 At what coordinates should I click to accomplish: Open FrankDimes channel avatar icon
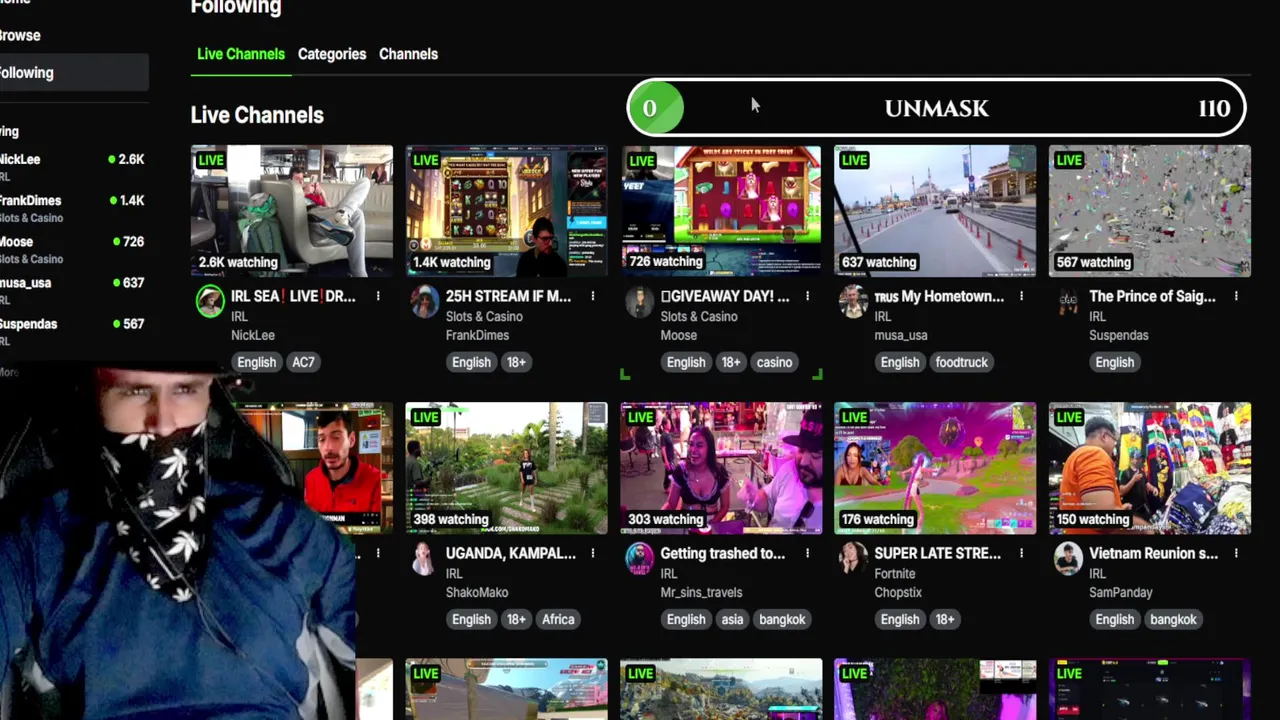pos(425,301)
